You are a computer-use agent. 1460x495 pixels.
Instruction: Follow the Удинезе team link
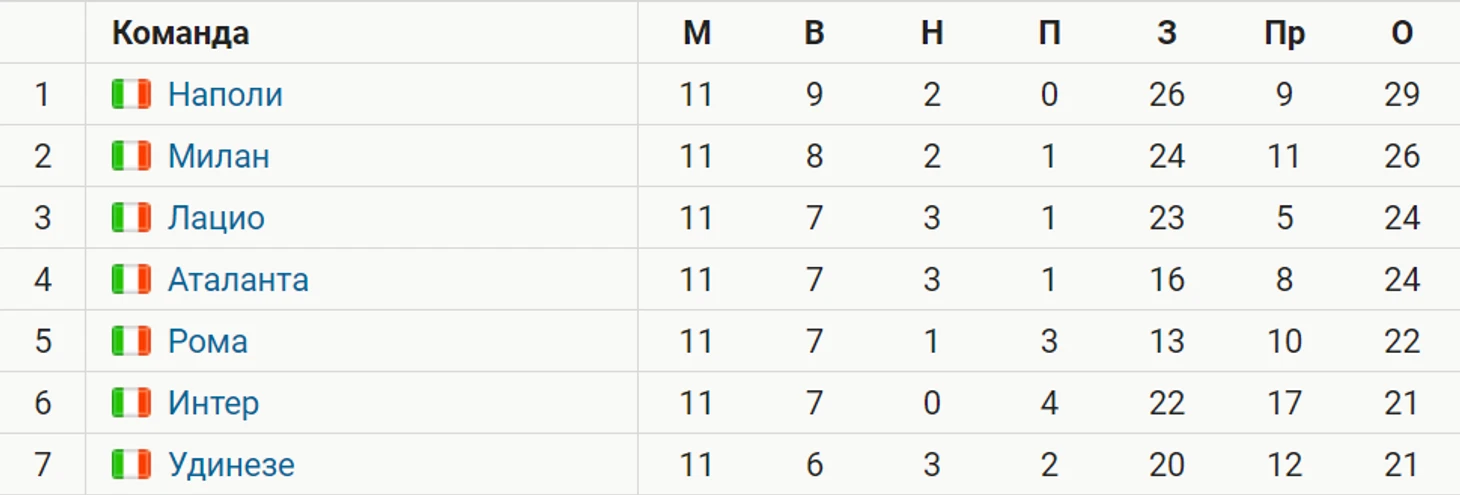[x=231, y=465]
